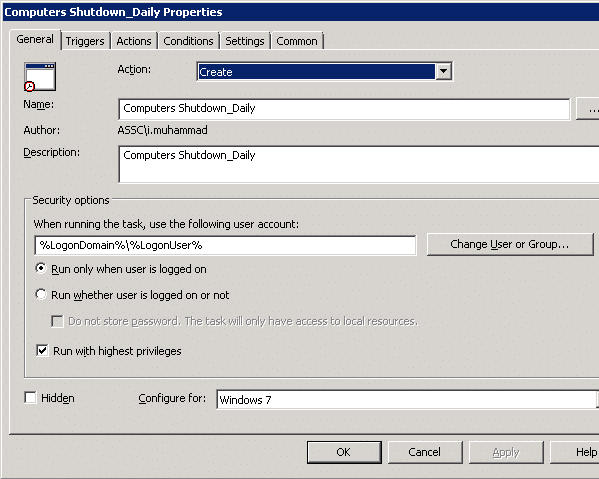
Task: Switch to the Common tab
Action: point(297,41)
